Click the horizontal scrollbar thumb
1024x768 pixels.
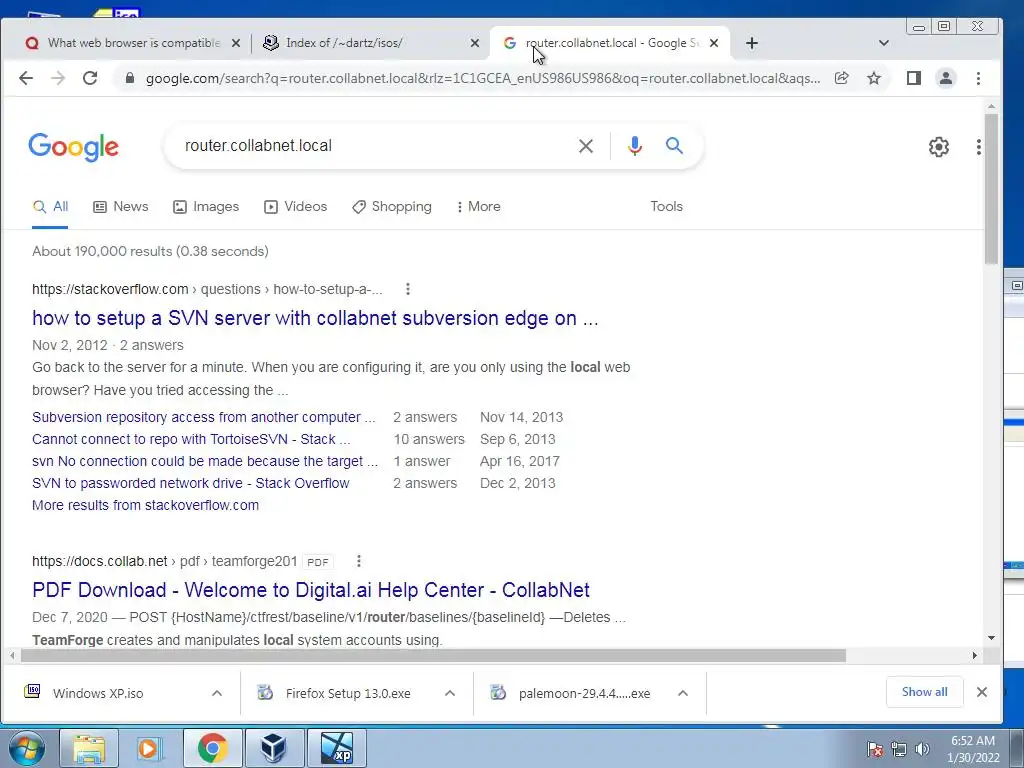point(433,655)
